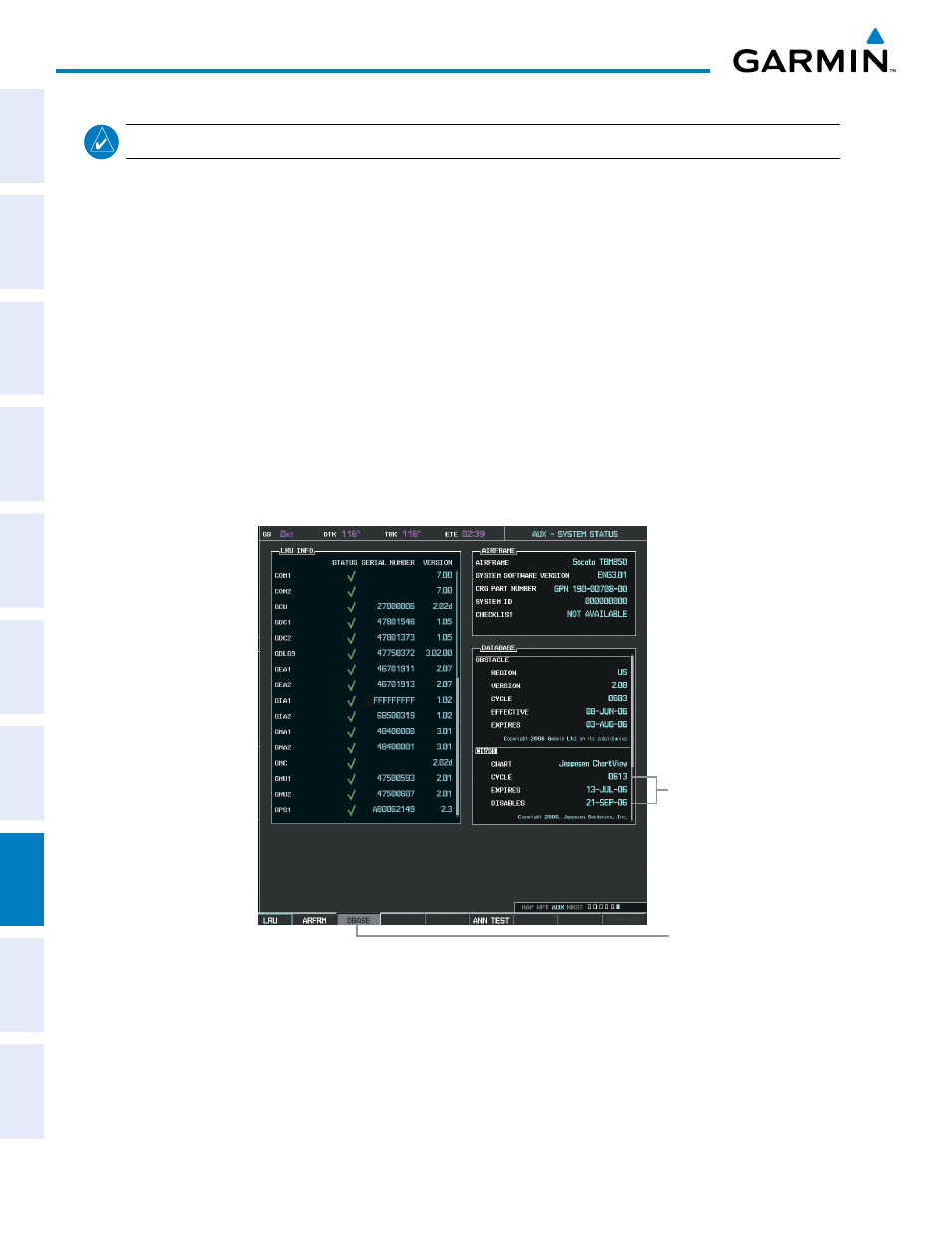Click the GEA2 status checkmark

tap(351, 685)
